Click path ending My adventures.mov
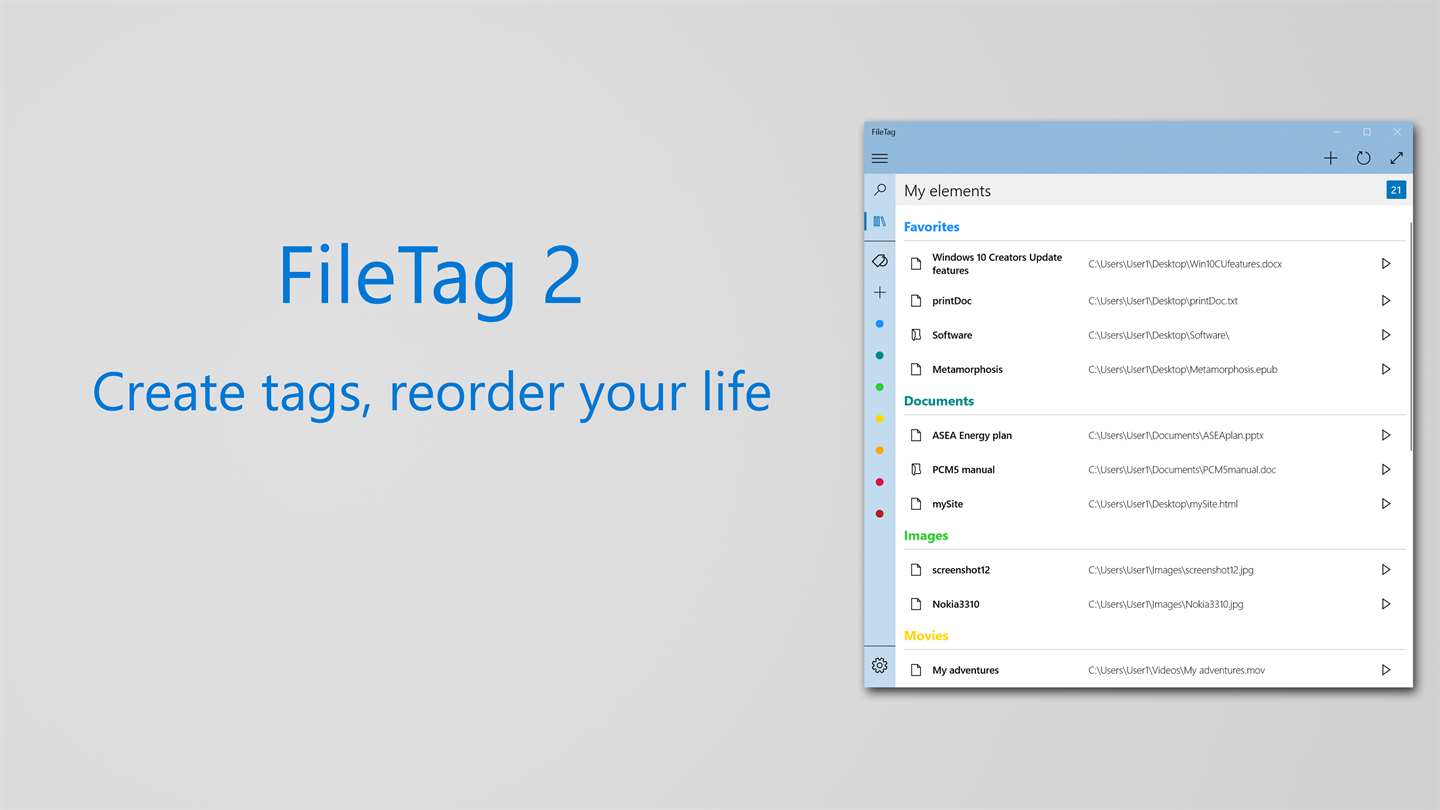 pyautogui.click(x=1176, y=671)
